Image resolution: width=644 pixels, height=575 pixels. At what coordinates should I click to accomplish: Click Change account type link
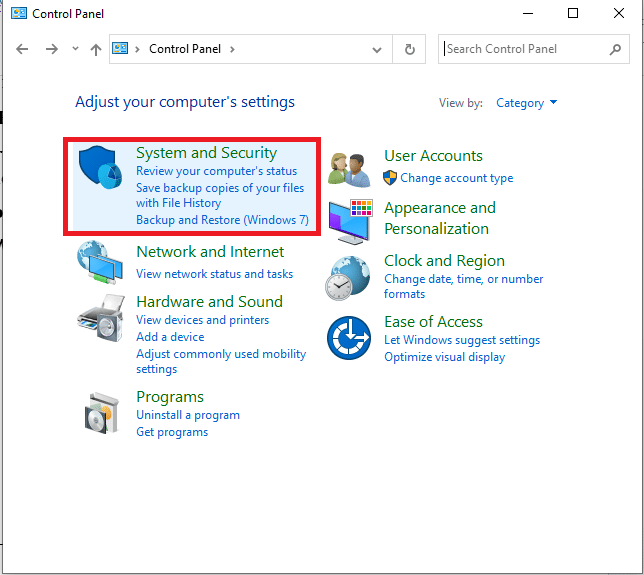(x=456, y=178)
